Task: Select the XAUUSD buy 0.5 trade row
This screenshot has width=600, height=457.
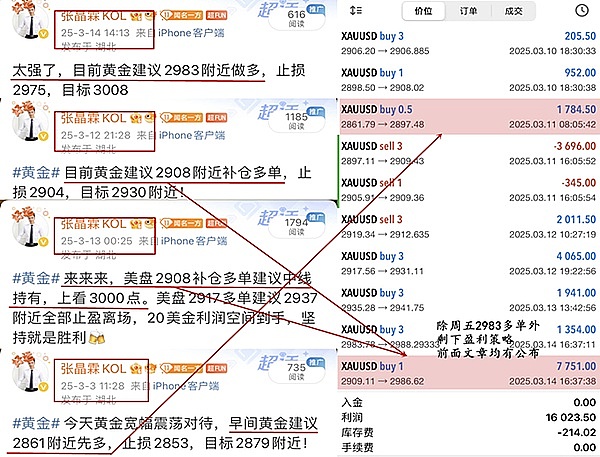Action: (x=465, y=117)
